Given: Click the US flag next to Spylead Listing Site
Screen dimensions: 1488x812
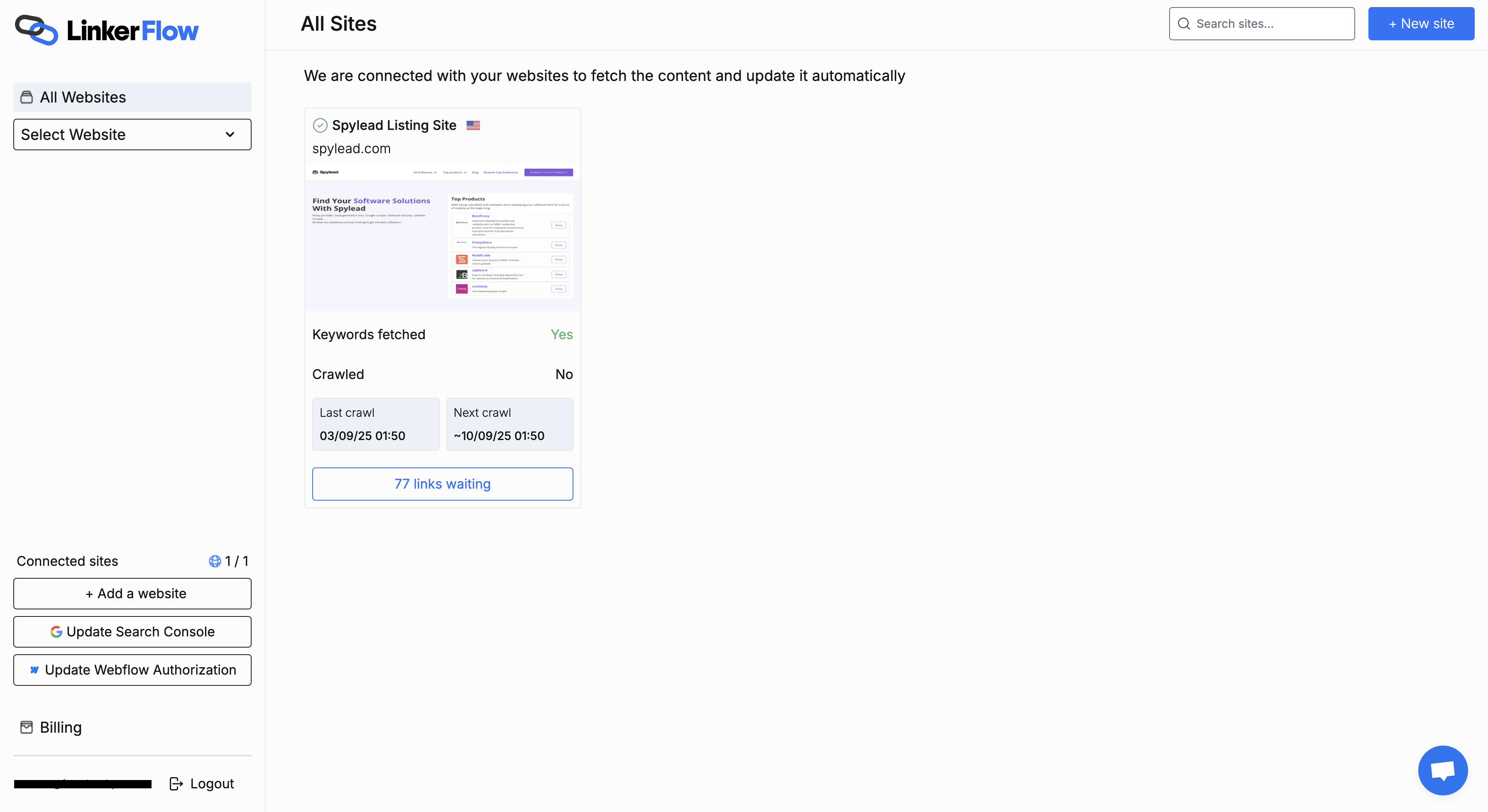Looking at the screenshot, I should point(473,125).
